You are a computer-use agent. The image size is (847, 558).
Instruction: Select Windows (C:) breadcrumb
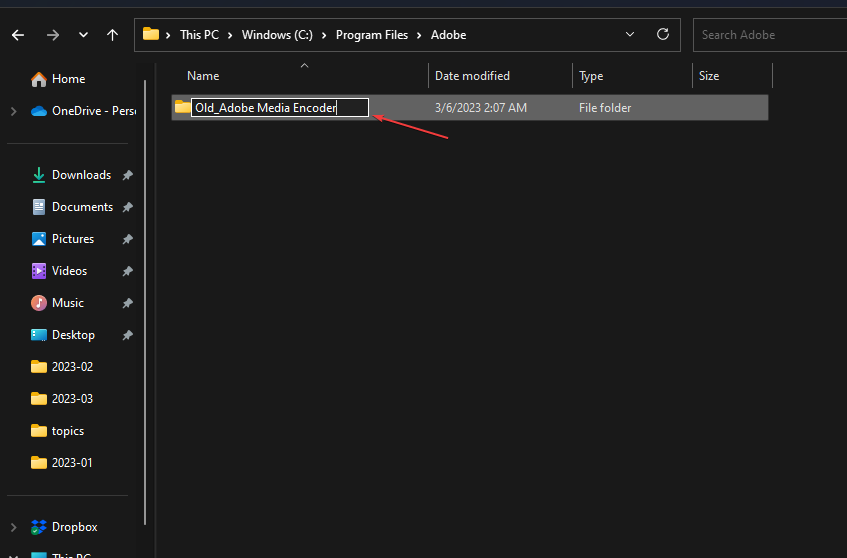[x=277, y=35]
